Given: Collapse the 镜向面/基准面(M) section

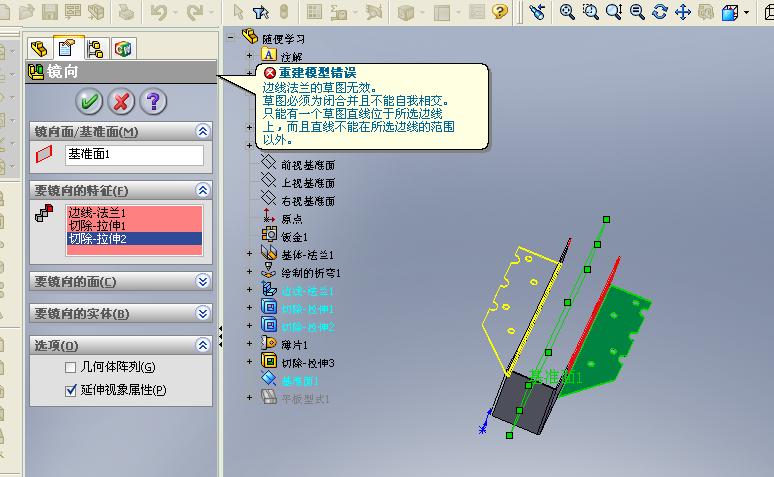Looking at the screenshot, I should (x=203, y=131).
